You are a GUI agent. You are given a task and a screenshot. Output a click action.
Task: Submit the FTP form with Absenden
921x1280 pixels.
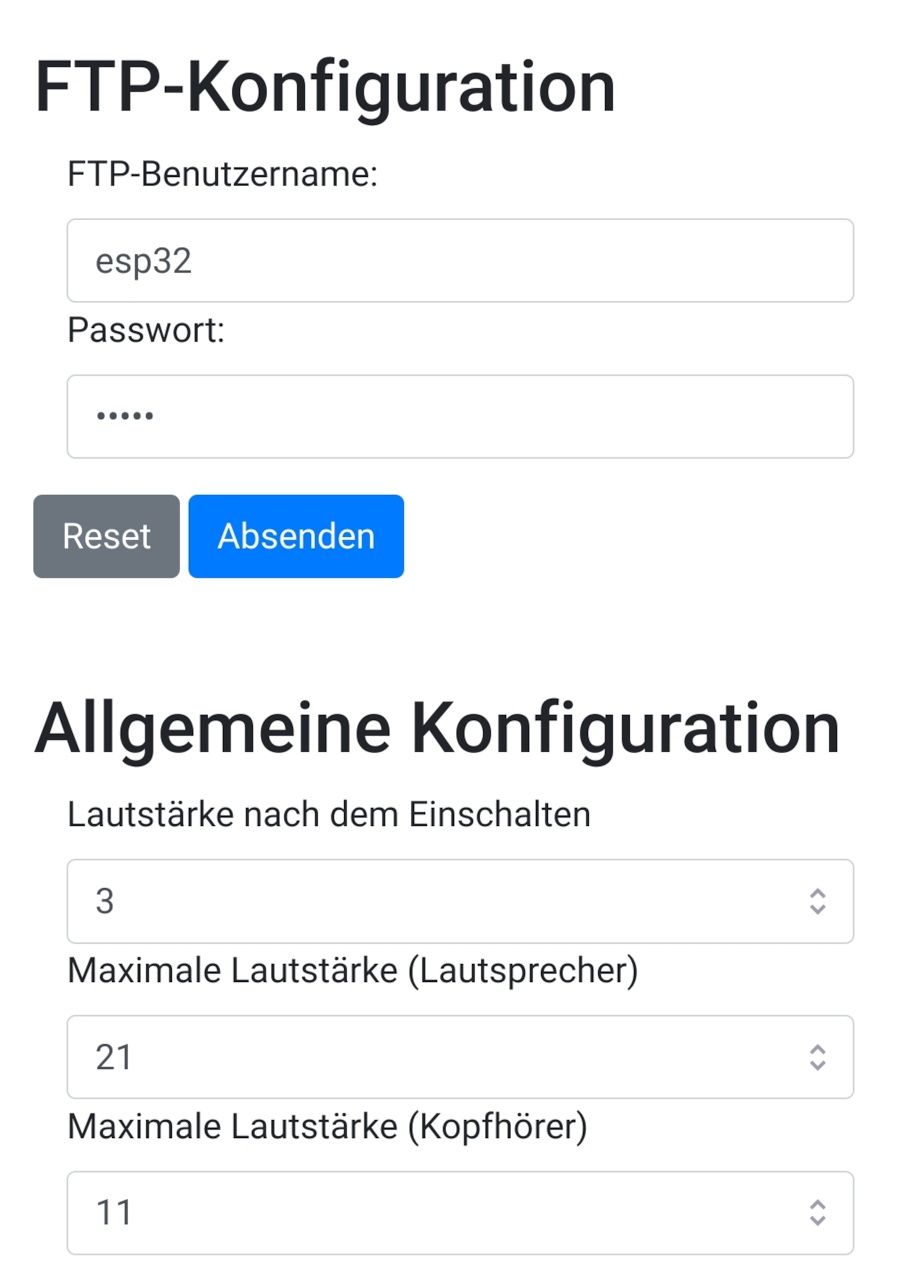pyautogui.click(x=296, y=536)
